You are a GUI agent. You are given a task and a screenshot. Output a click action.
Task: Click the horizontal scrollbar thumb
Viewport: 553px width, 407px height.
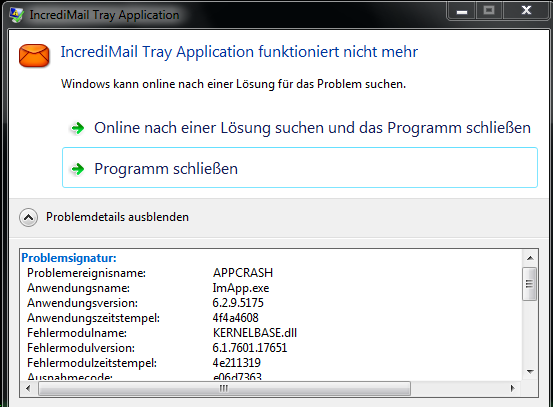click(224, 388)
